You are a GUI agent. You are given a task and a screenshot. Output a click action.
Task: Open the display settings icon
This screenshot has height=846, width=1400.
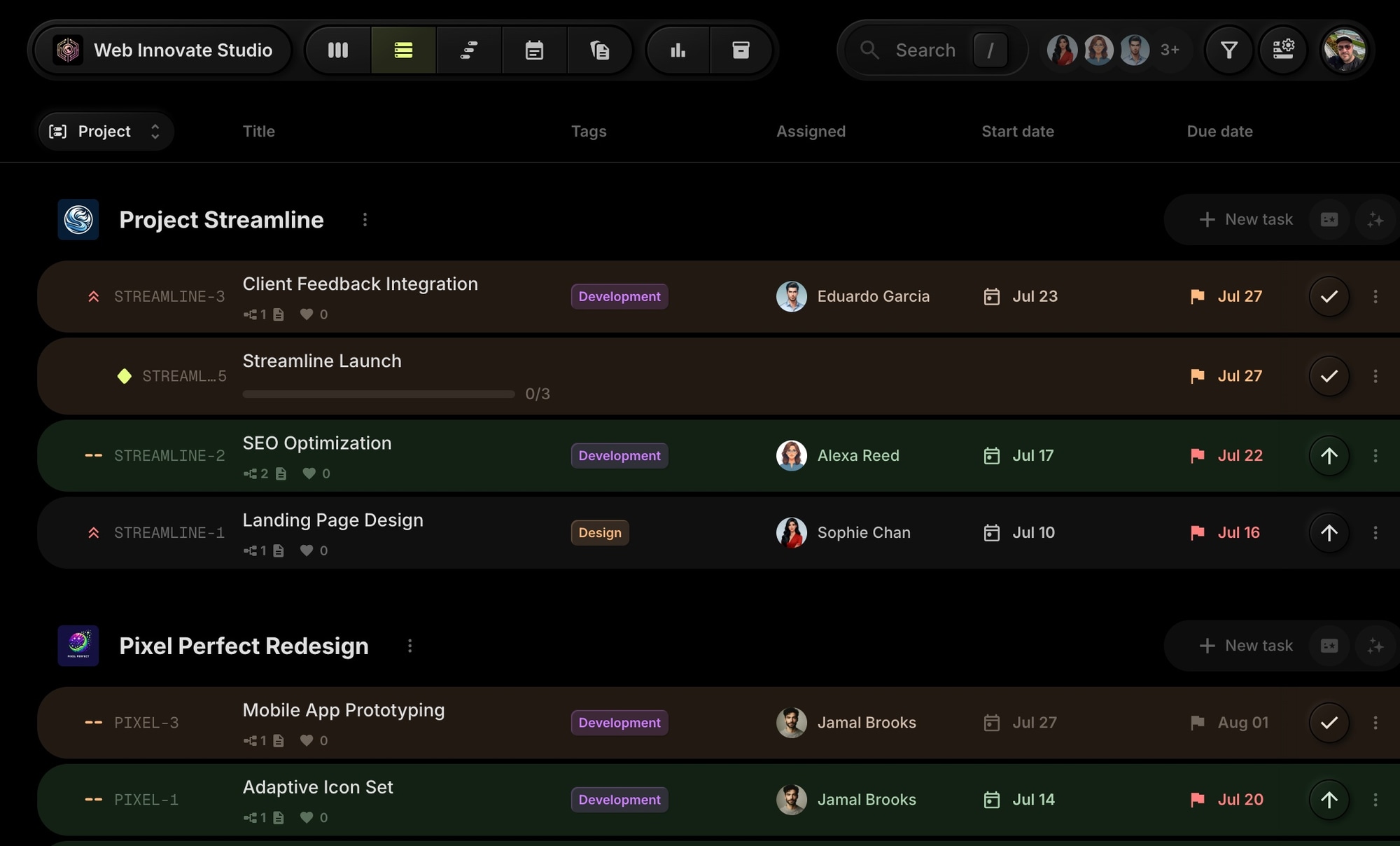click(1283, 50)
